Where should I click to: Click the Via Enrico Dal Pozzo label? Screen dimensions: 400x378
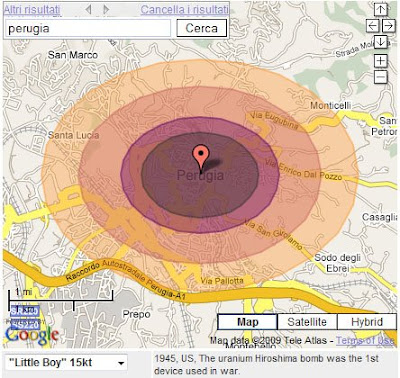[304, 170]
